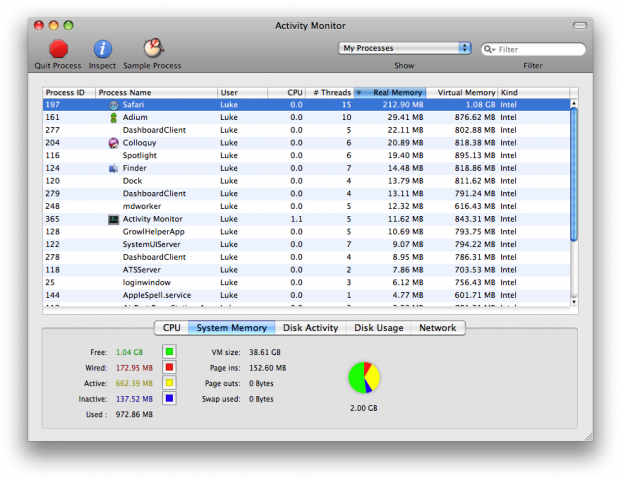The height and width of the screenshot is (480, 621).
Task: Click the green Free memory color swatch
Action: pos(169,352)
